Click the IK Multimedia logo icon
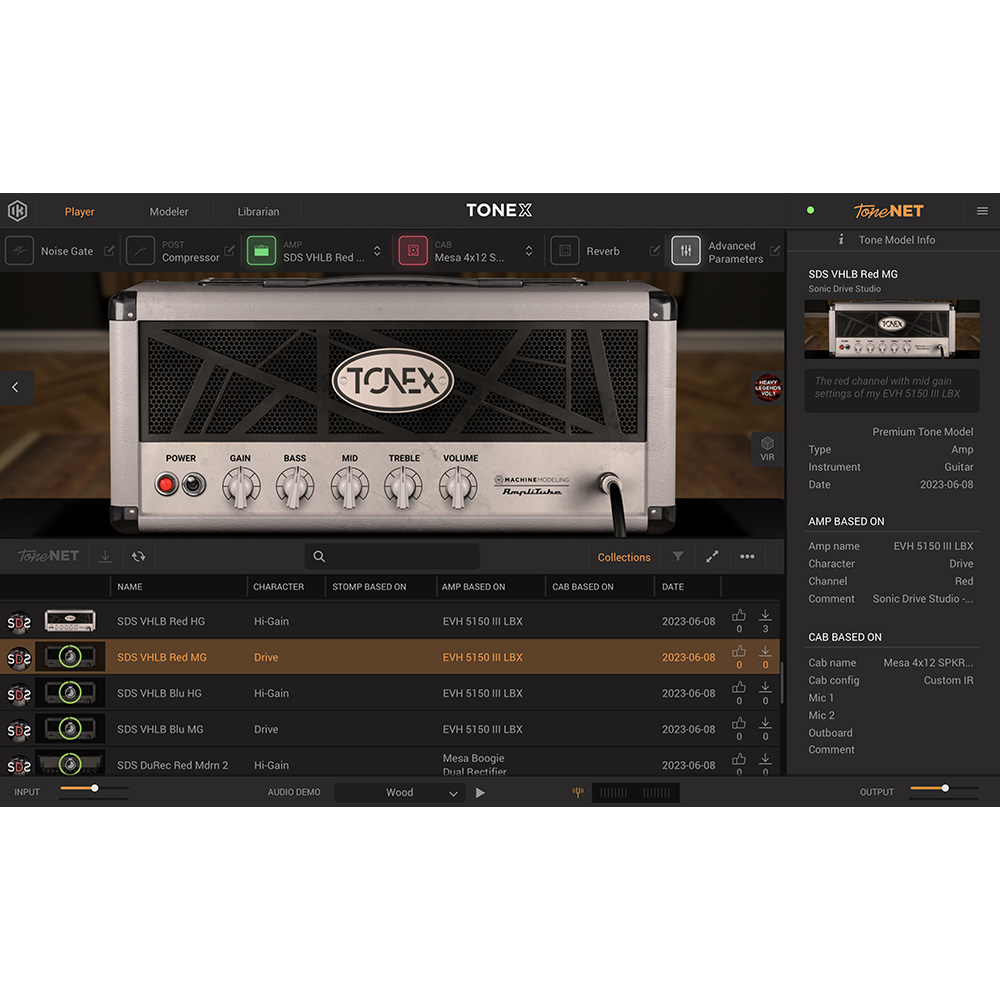This screenshot has height=1000, width=1000. click(17, 211)
